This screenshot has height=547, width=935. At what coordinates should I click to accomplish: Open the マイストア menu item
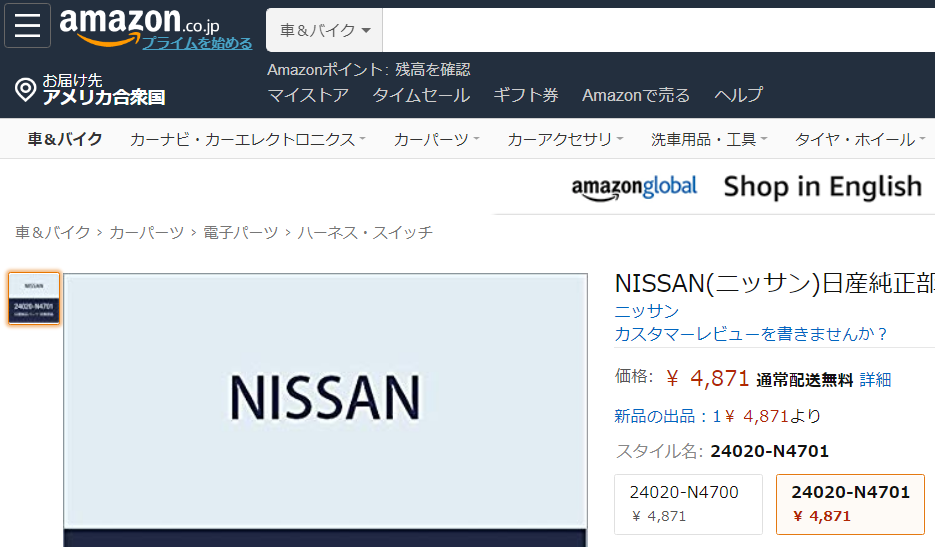[x=308, y=95]
